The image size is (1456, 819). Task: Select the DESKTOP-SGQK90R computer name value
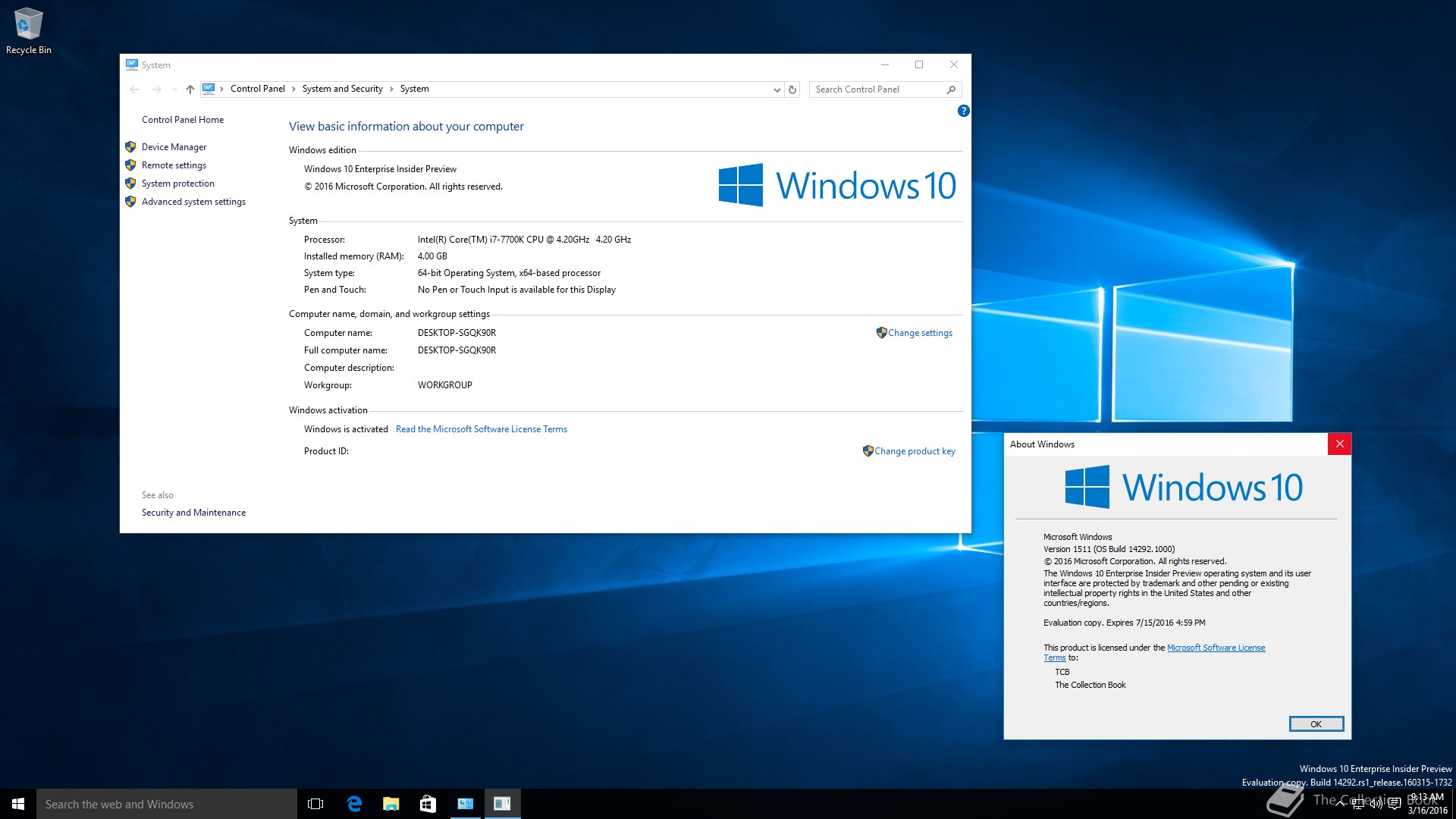click(457, 333)
